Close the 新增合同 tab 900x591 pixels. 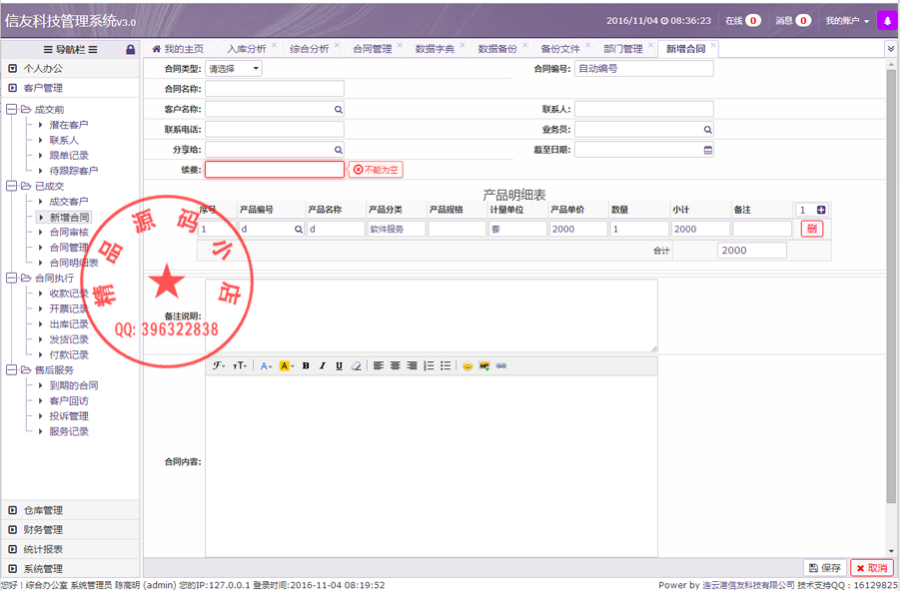click(x=713, y=45)
